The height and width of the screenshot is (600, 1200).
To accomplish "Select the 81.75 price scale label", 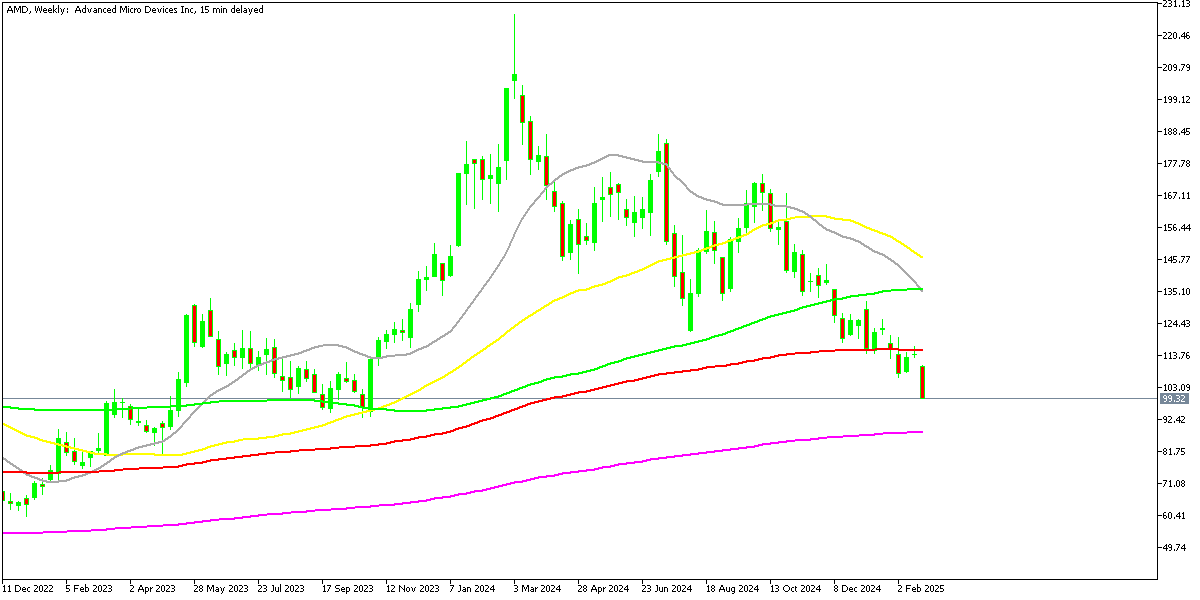I will click(x=1175, y=452).
